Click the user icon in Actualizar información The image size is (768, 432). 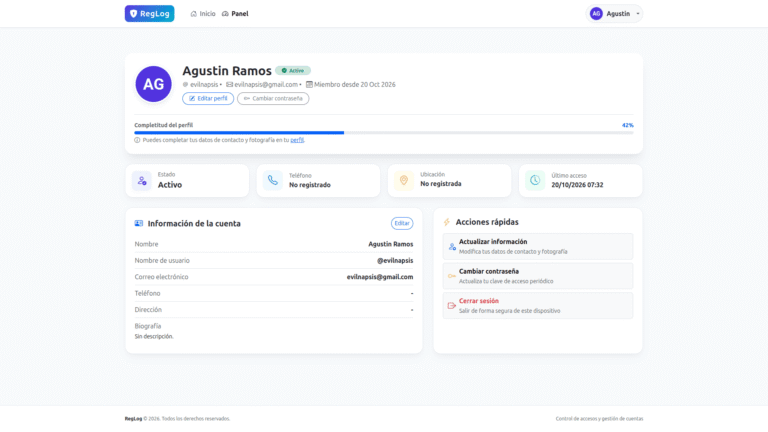coord(452,247)
